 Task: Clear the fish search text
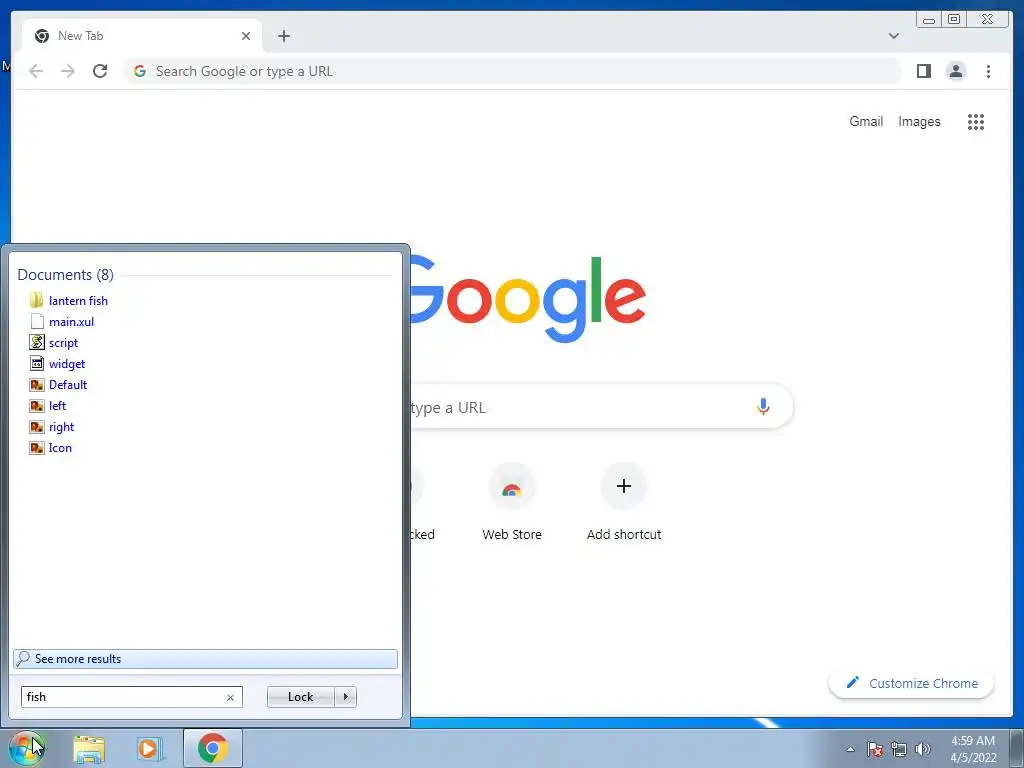(230, 697)
